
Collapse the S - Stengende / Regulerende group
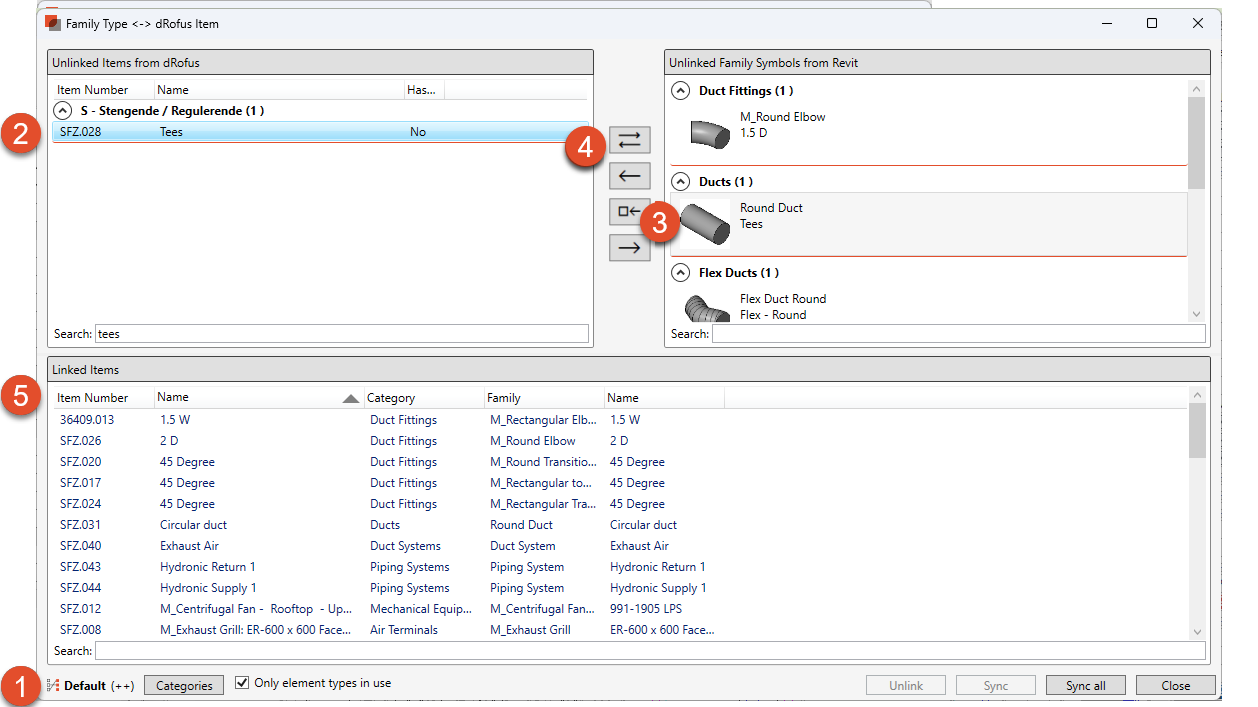click(x=63, y=111)
